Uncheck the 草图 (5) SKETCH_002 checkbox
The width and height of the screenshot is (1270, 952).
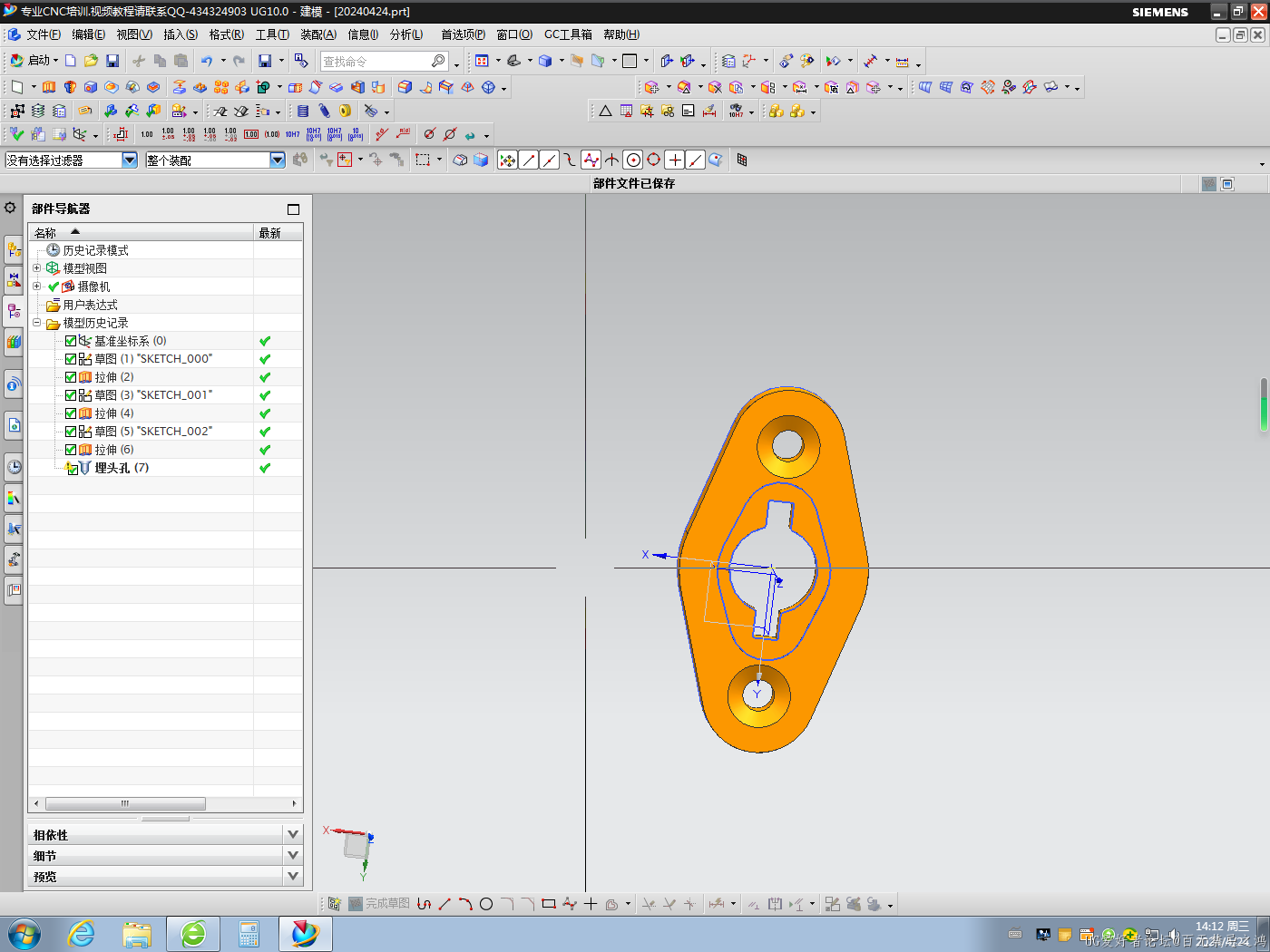click(x=71, y=432)
